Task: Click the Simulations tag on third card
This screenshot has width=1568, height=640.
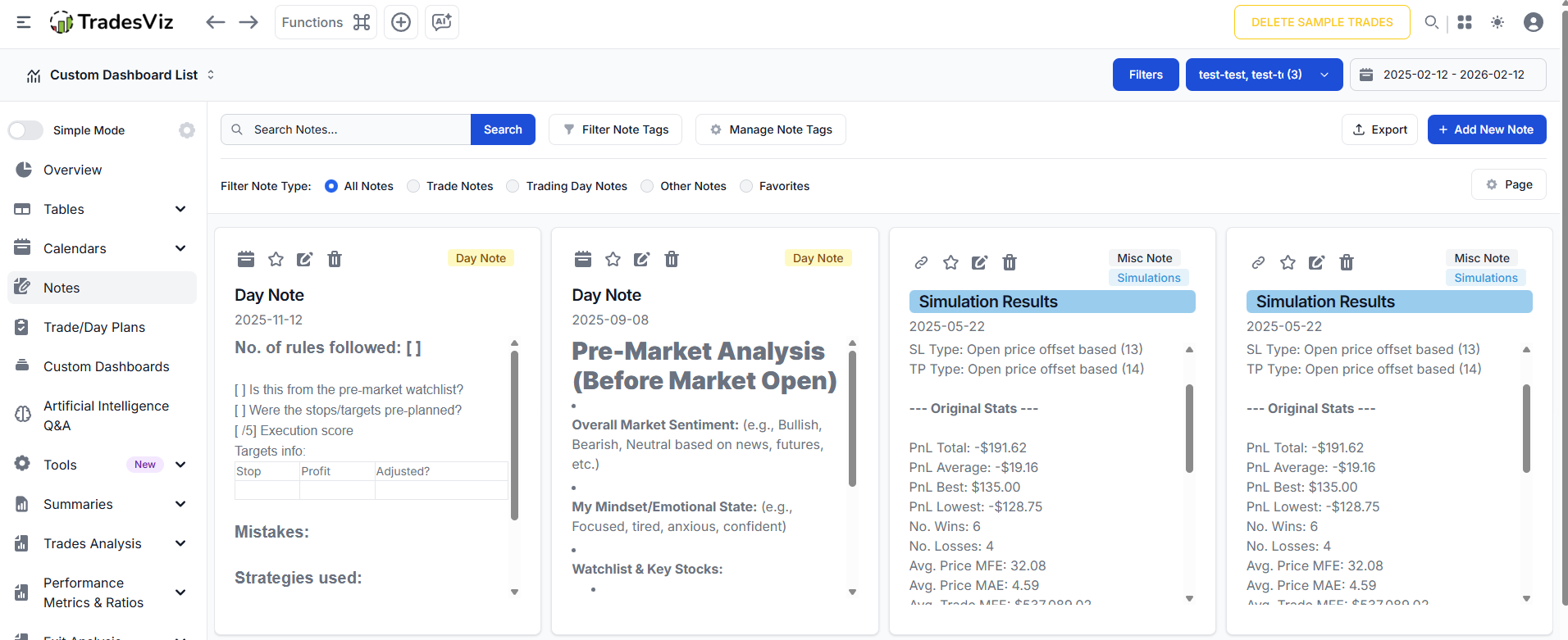Action: 1148,278
